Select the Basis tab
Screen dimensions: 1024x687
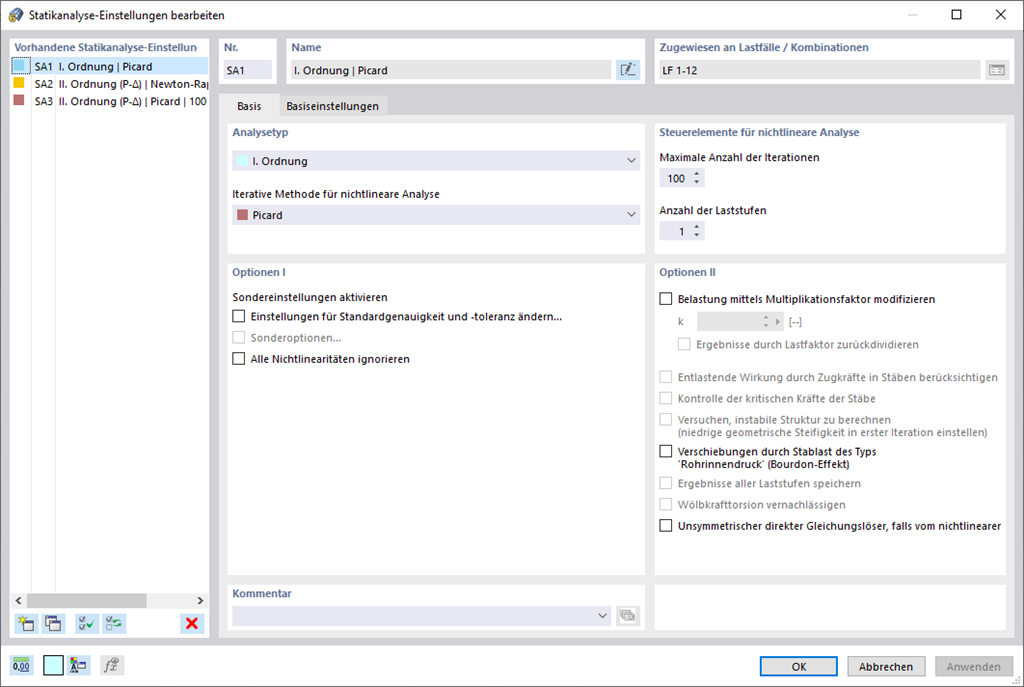pos(249,106)
